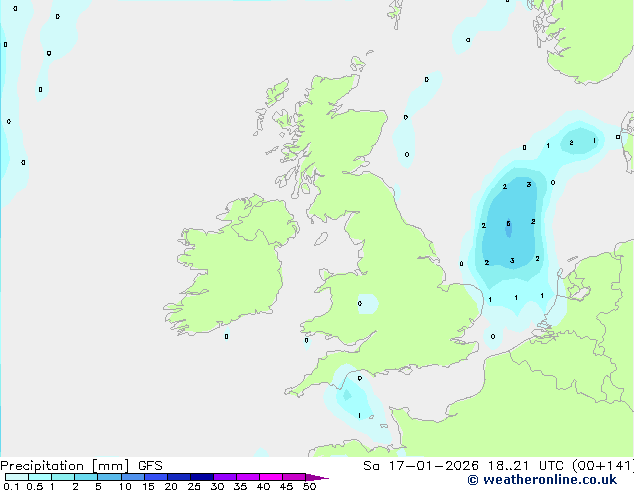The width and height of the screenshot is (634, 490).
Task: Click the 'GFS' model label
Action: (150, 466)
